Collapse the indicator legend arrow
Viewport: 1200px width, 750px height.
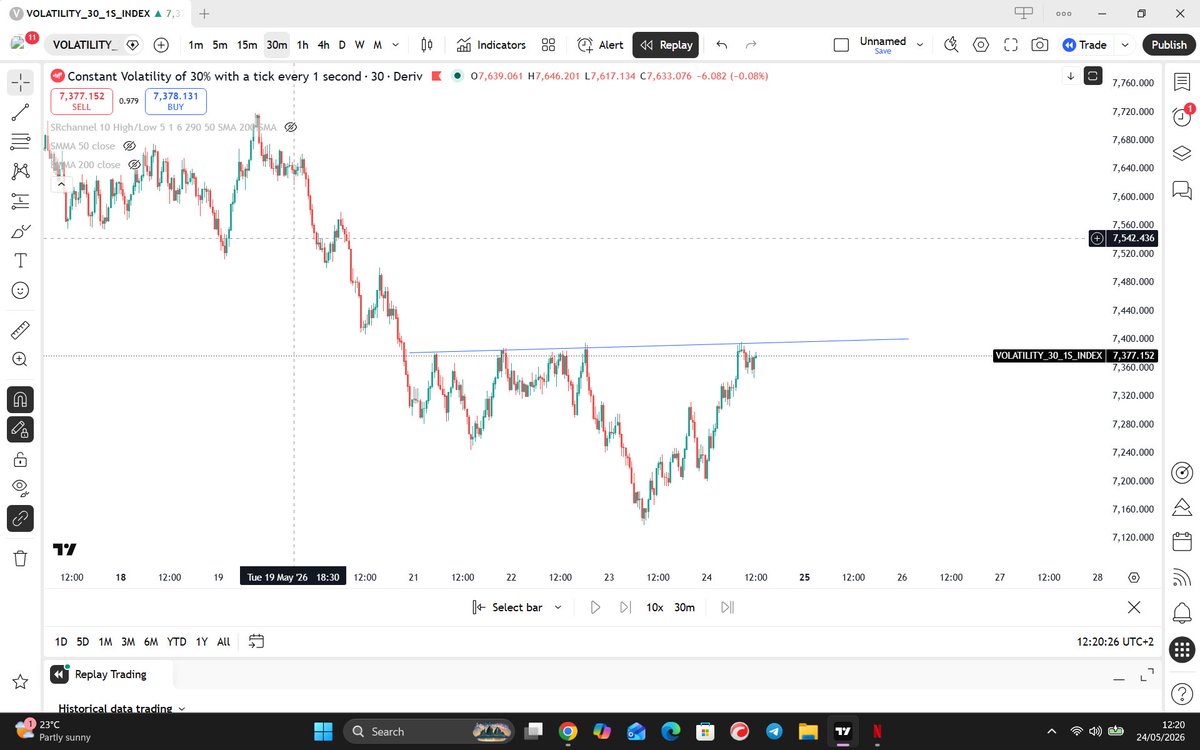tap(61, 184)
